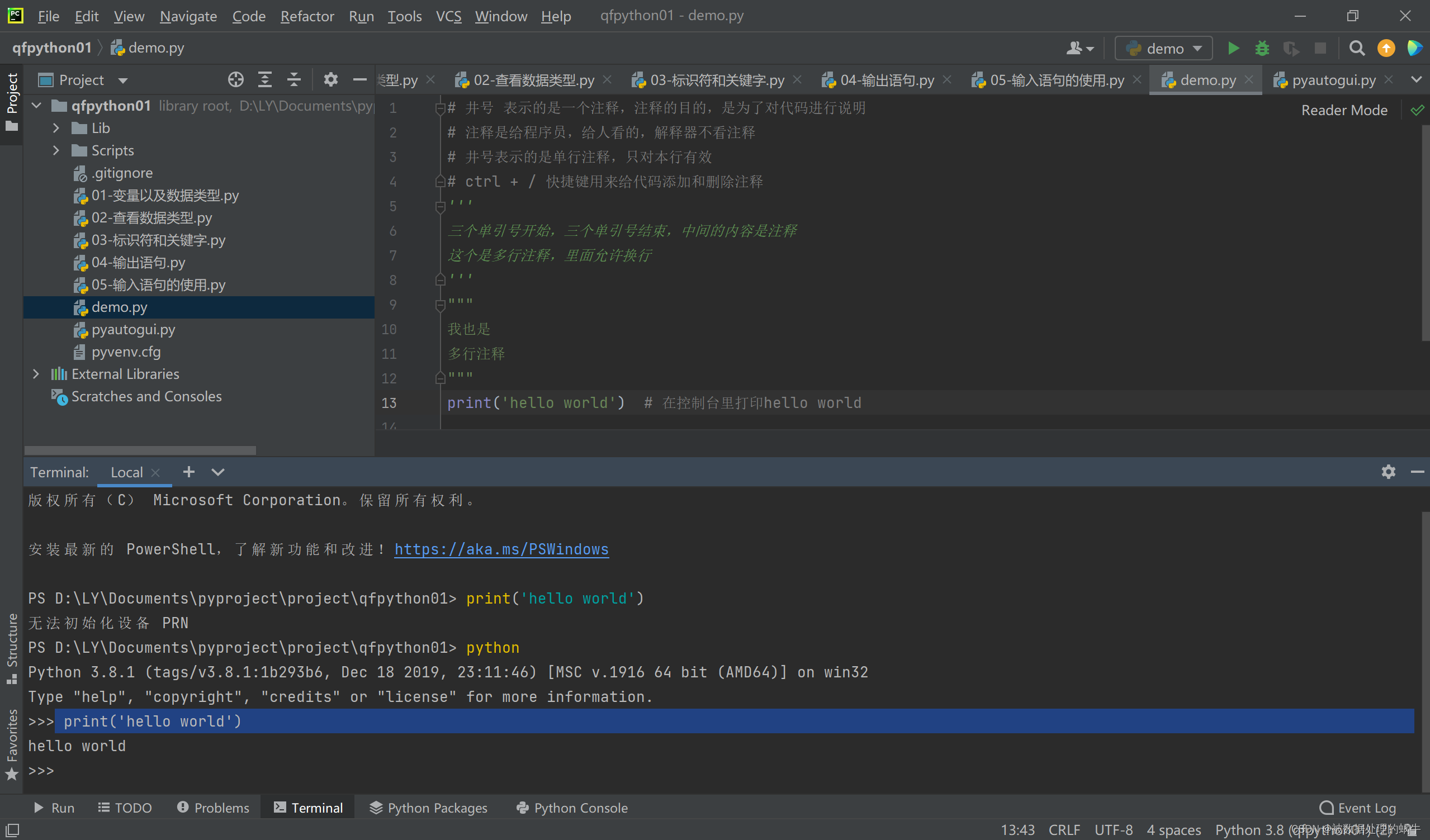Open the user account dropdown icon
This screenshot has width=1430, height=840.
(1079, 48)
